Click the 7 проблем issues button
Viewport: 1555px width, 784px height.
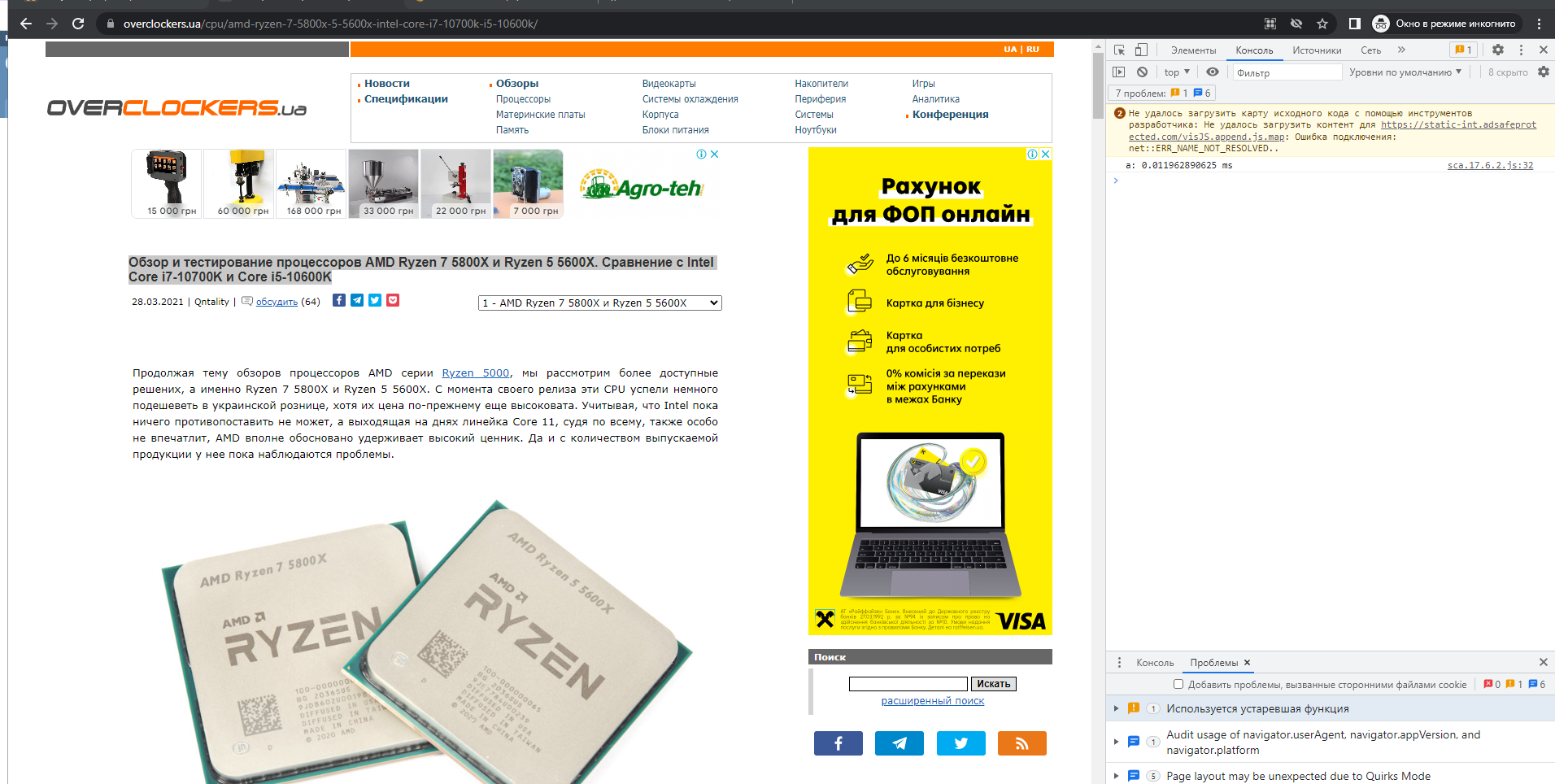click(x=1163, y=93)
